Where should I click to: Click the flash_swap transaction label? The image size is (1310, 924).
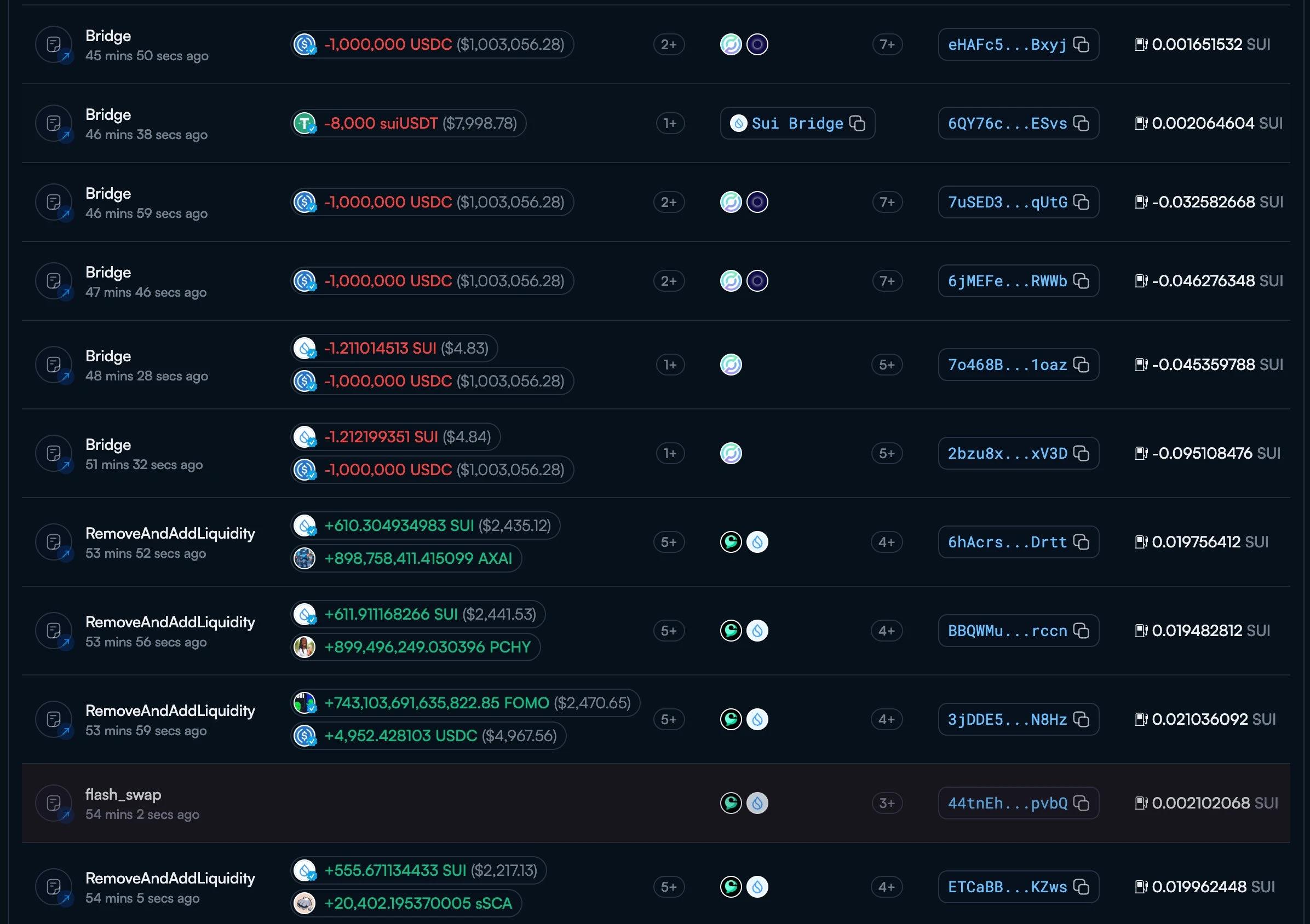(x=123, y=794)
